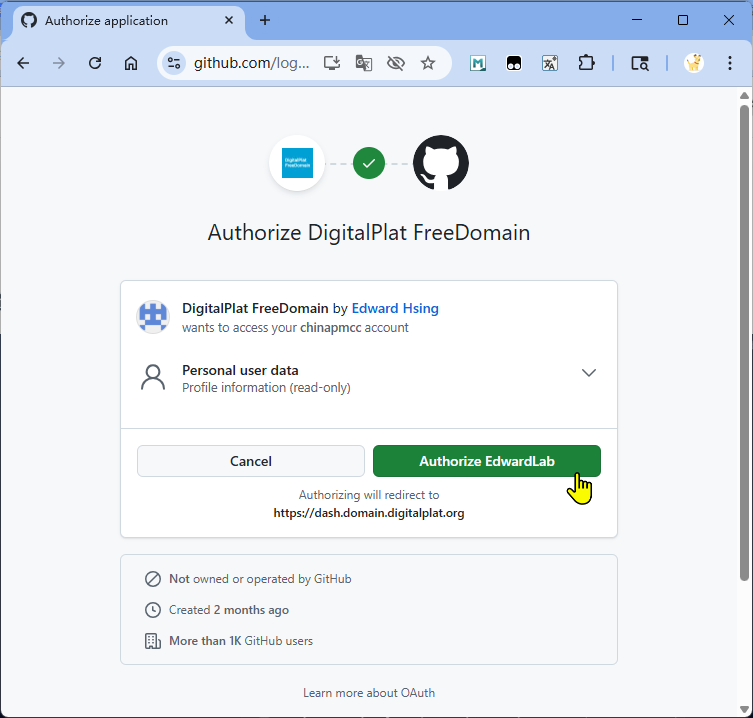Open site information controls beside the URL
The image size is (753, 718).
pos(174,63)
